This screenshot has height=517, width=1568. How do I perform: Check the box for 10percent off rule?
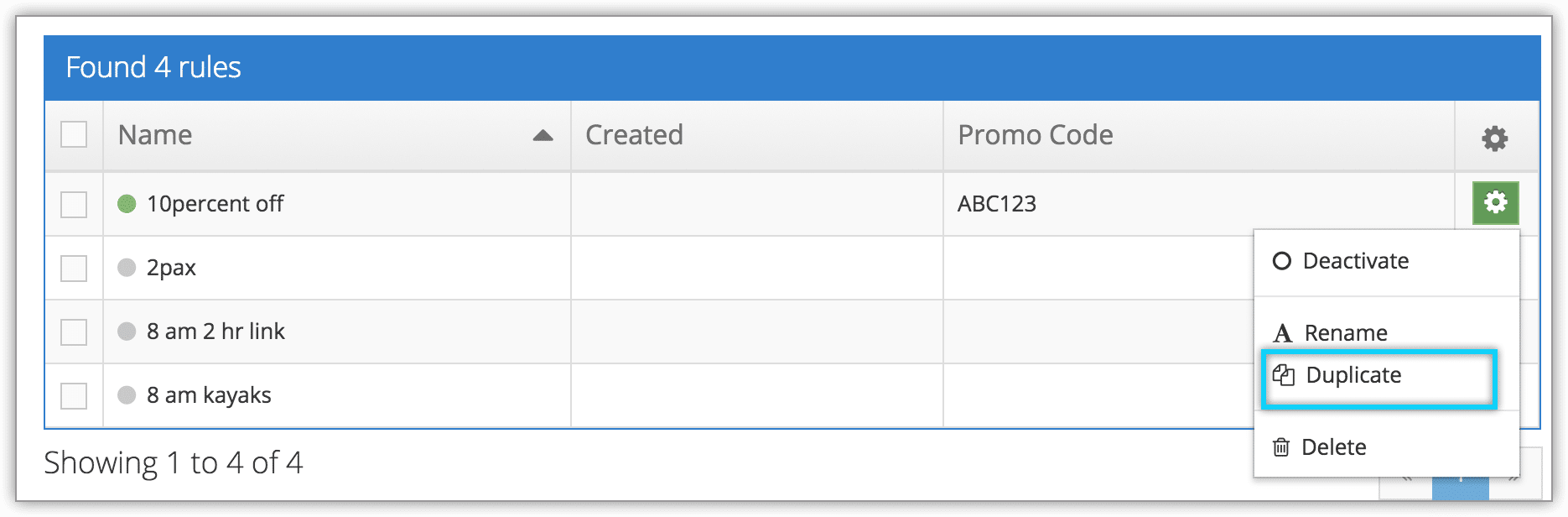pos(74,204)
